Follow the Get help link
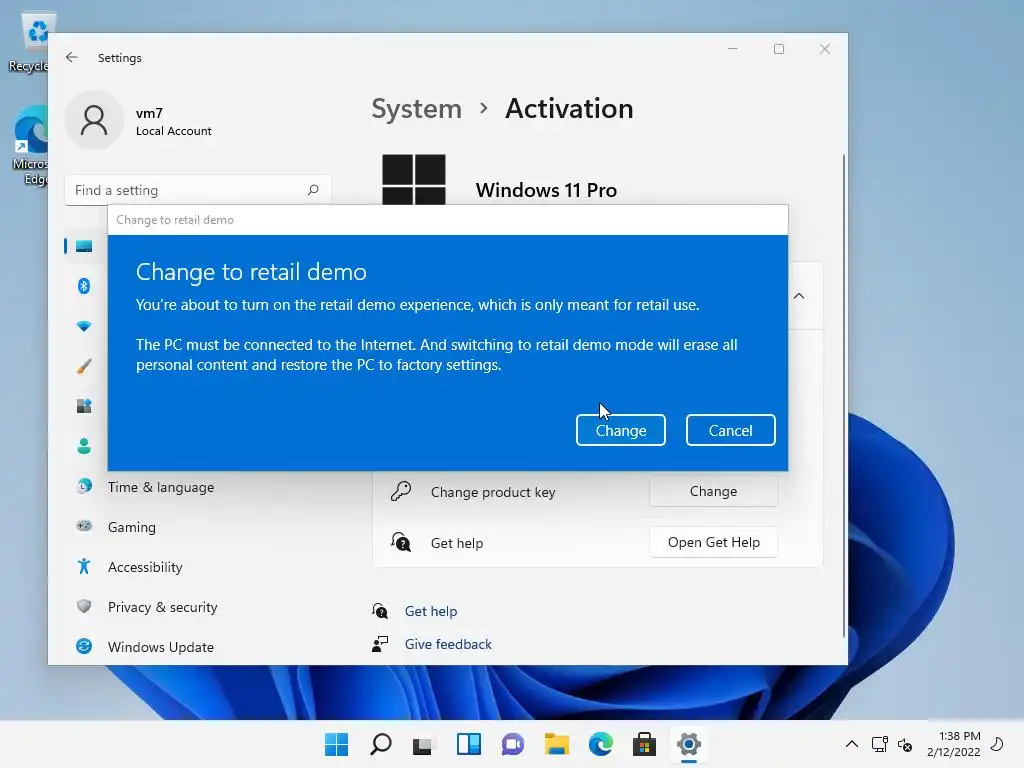The image size is (1024, 768). click(430, 611)
